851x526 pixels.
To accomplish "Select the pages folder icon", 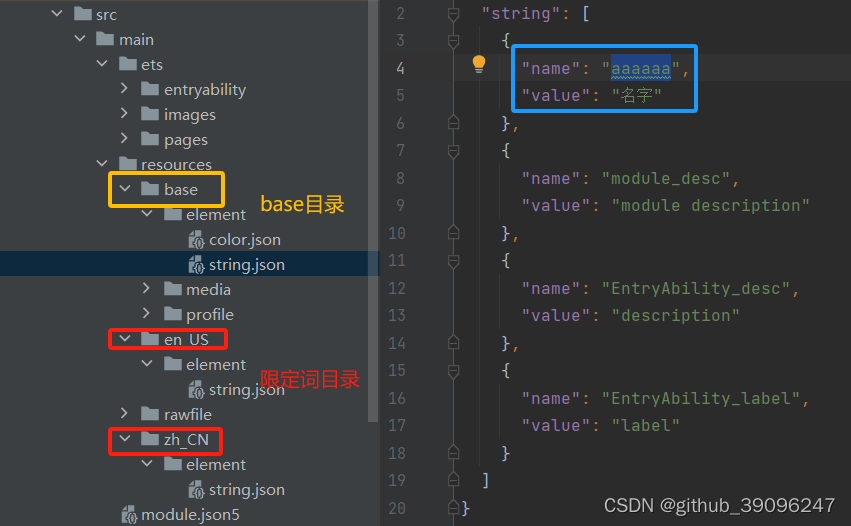I will (x=150, y=138).
